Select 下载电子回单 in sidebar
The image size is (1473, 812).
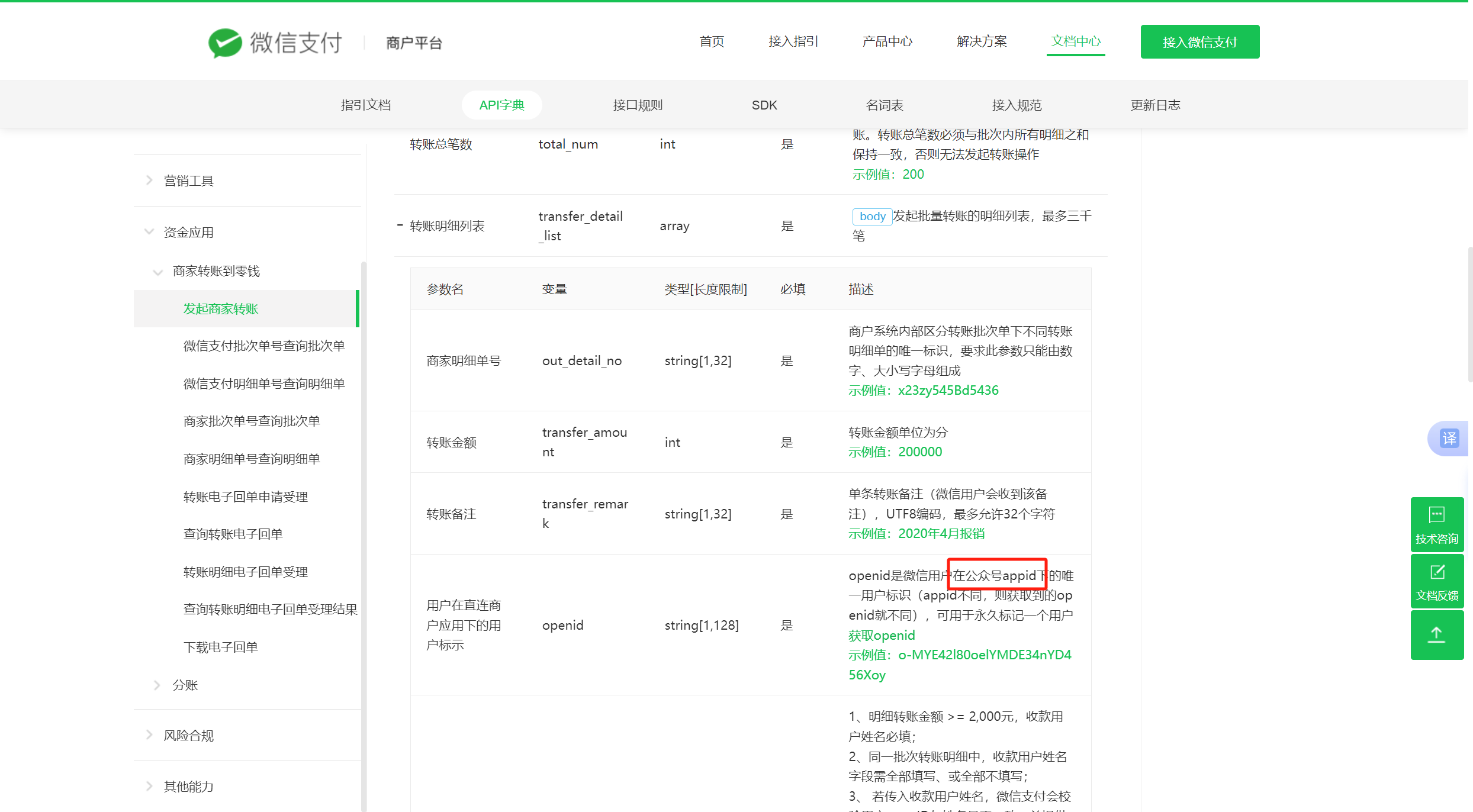[221, 647]
